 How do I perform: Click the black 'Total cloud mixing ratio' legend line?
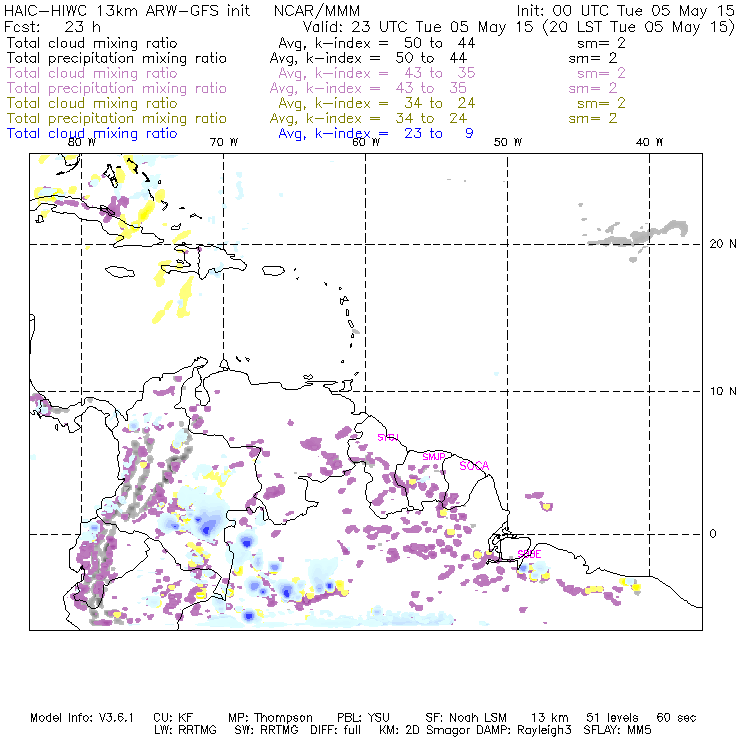tap(92, 43)
